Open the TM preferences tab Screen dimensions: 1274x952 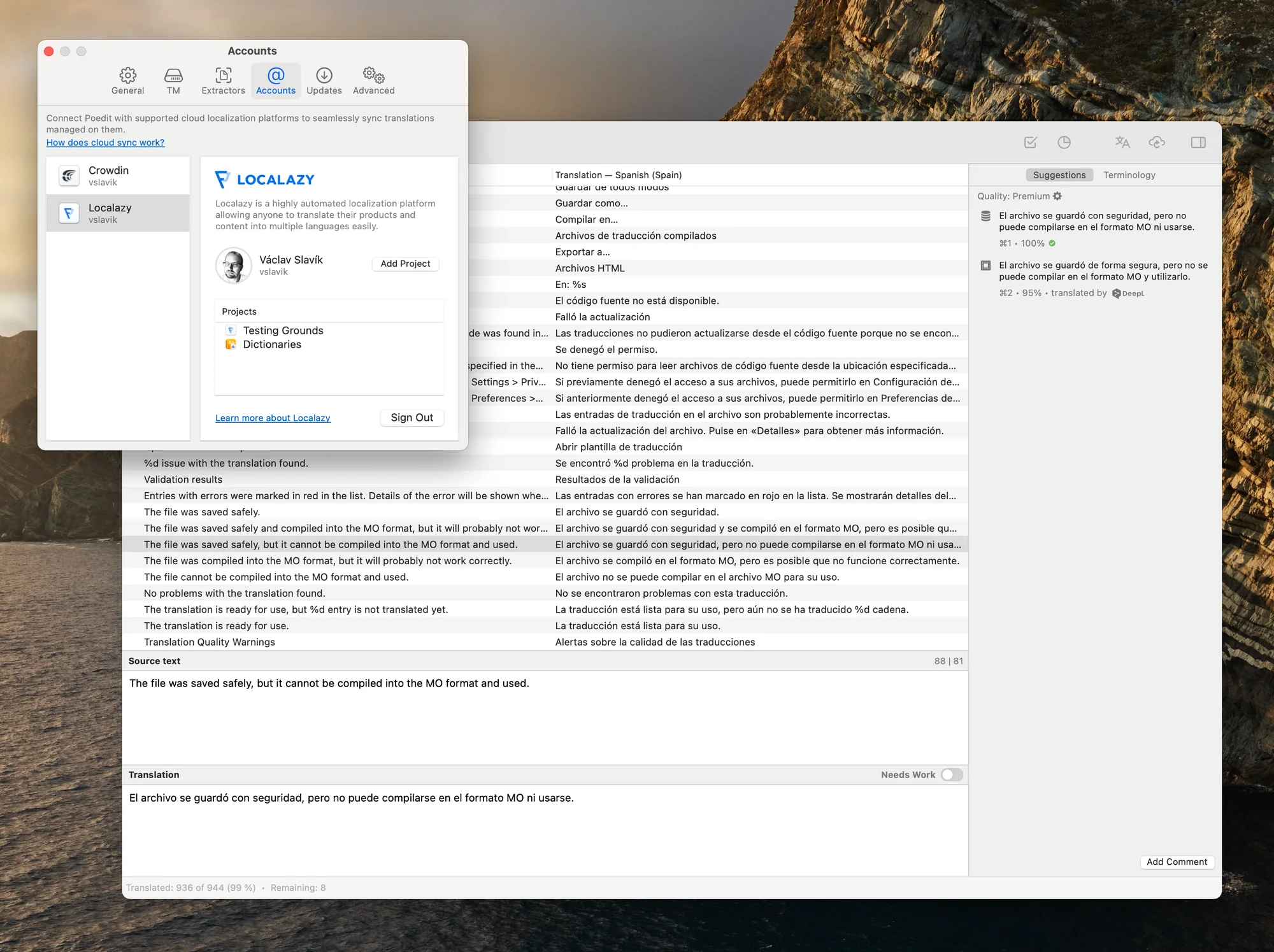pos(173,81)
